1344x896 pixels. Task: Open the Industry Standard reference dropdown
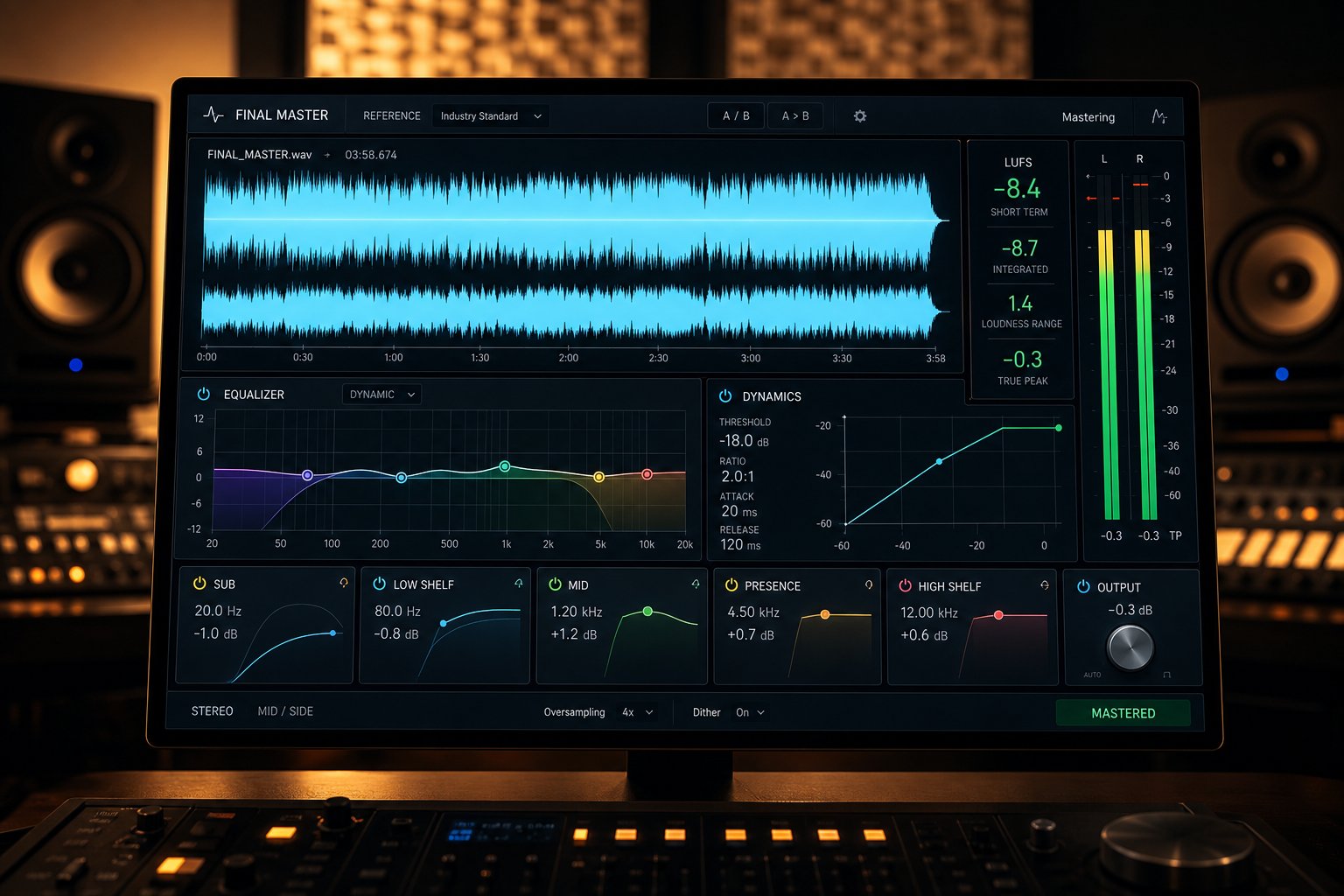[490, 115]
